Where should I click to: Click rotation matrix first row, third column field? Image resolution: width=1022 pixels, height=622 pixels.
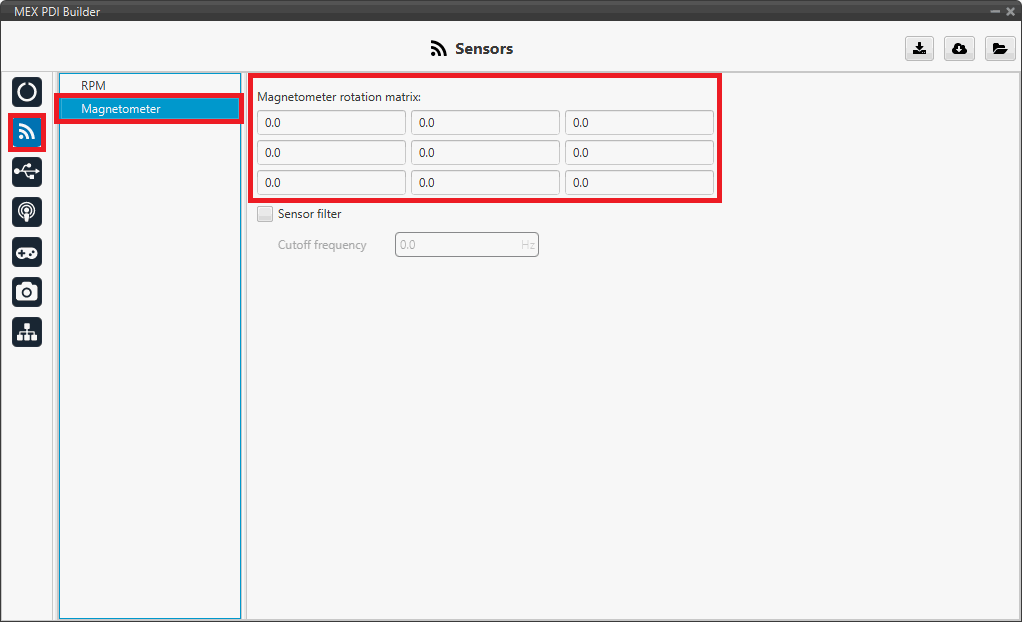tap(639, 123)
